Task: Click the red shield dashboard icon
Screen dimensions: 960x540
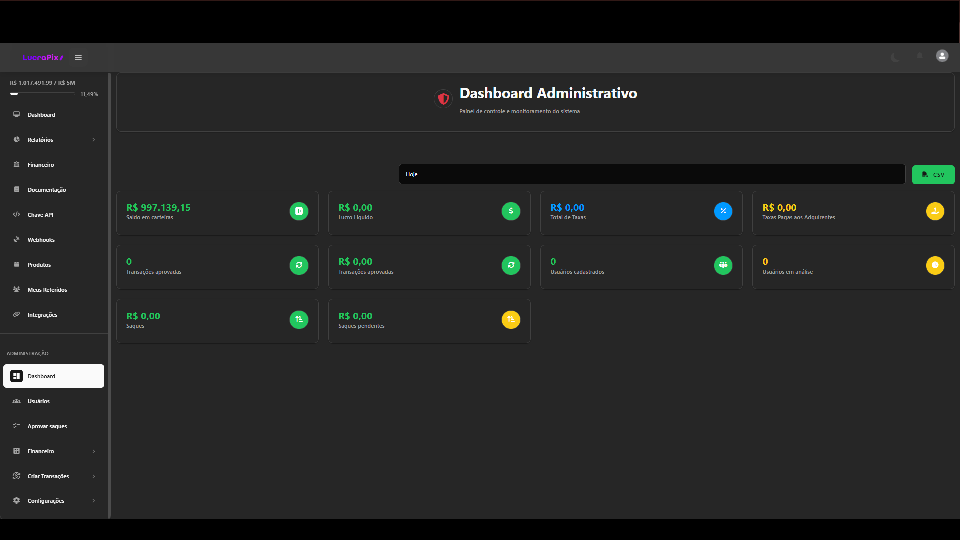Action: pos(443,98)
